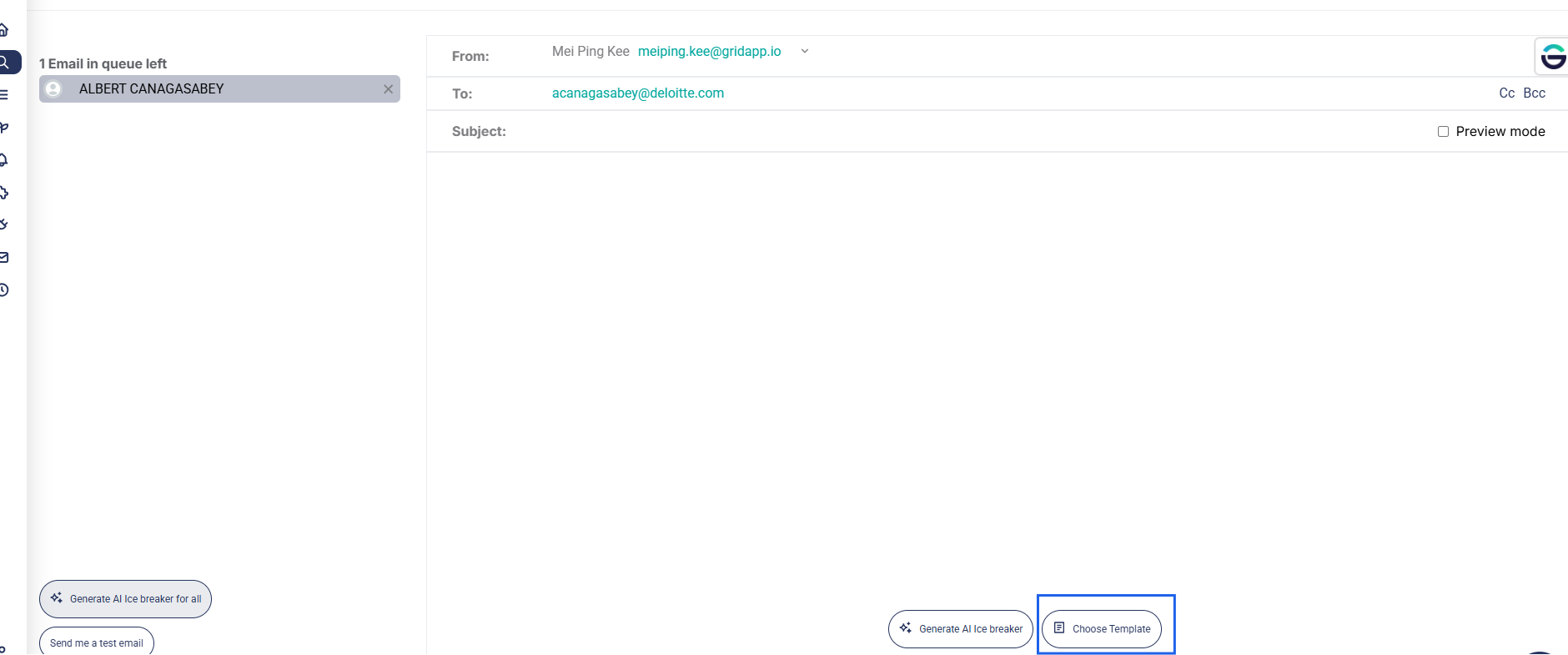1568x655 pixels.
Task: Click the plug icon in the sidebar
Action: click(4, 224)
